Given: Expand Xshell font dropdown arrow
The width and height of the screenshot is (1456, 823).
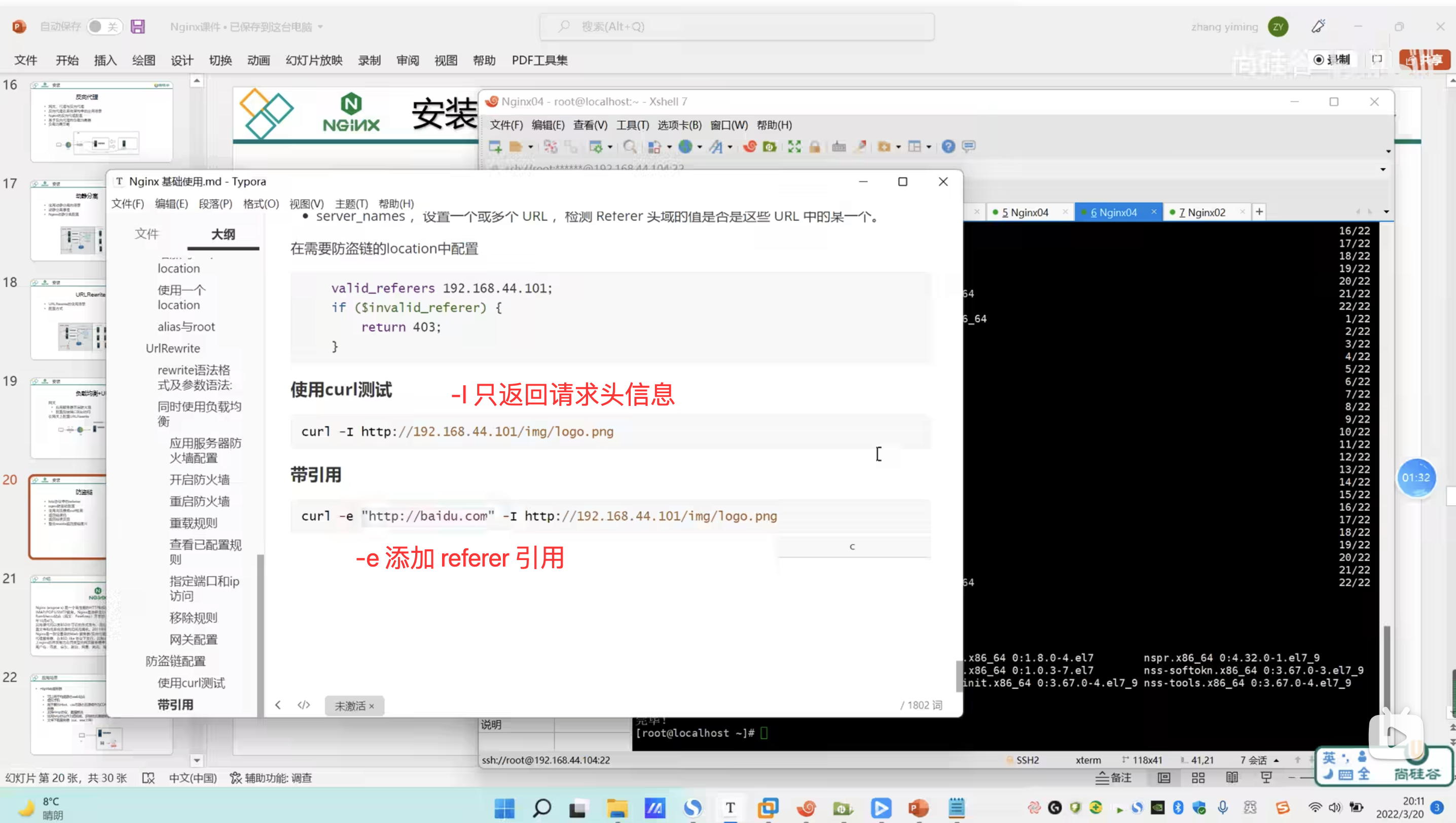Looking at the screenshot, I should [730, 147].
